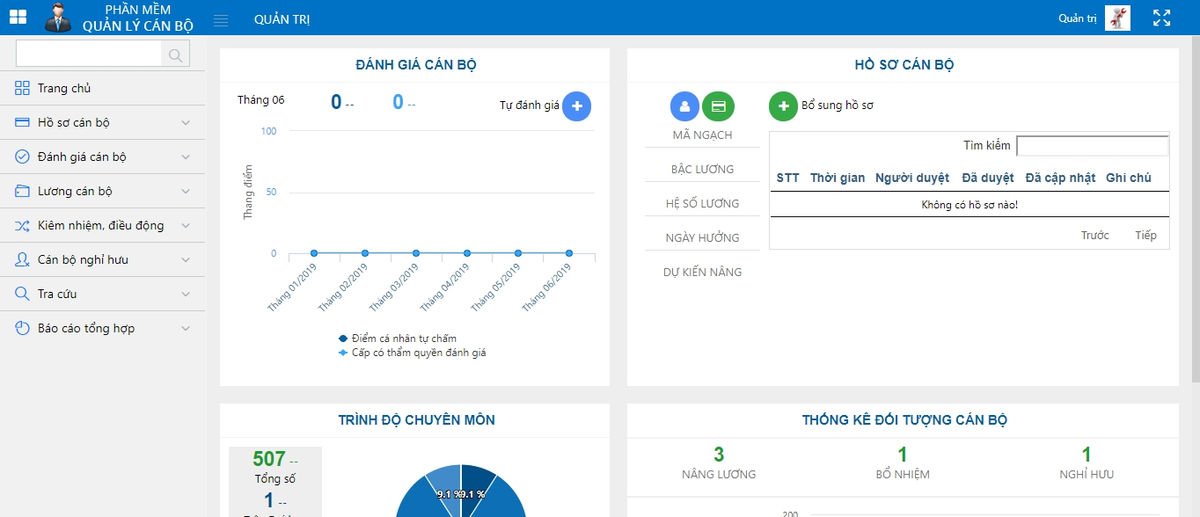Image resolution: width=1200 pixels, height=517 pixels.
Task: Click the Hồ sơ cán bộ card icon
Action: click(22, 123)
